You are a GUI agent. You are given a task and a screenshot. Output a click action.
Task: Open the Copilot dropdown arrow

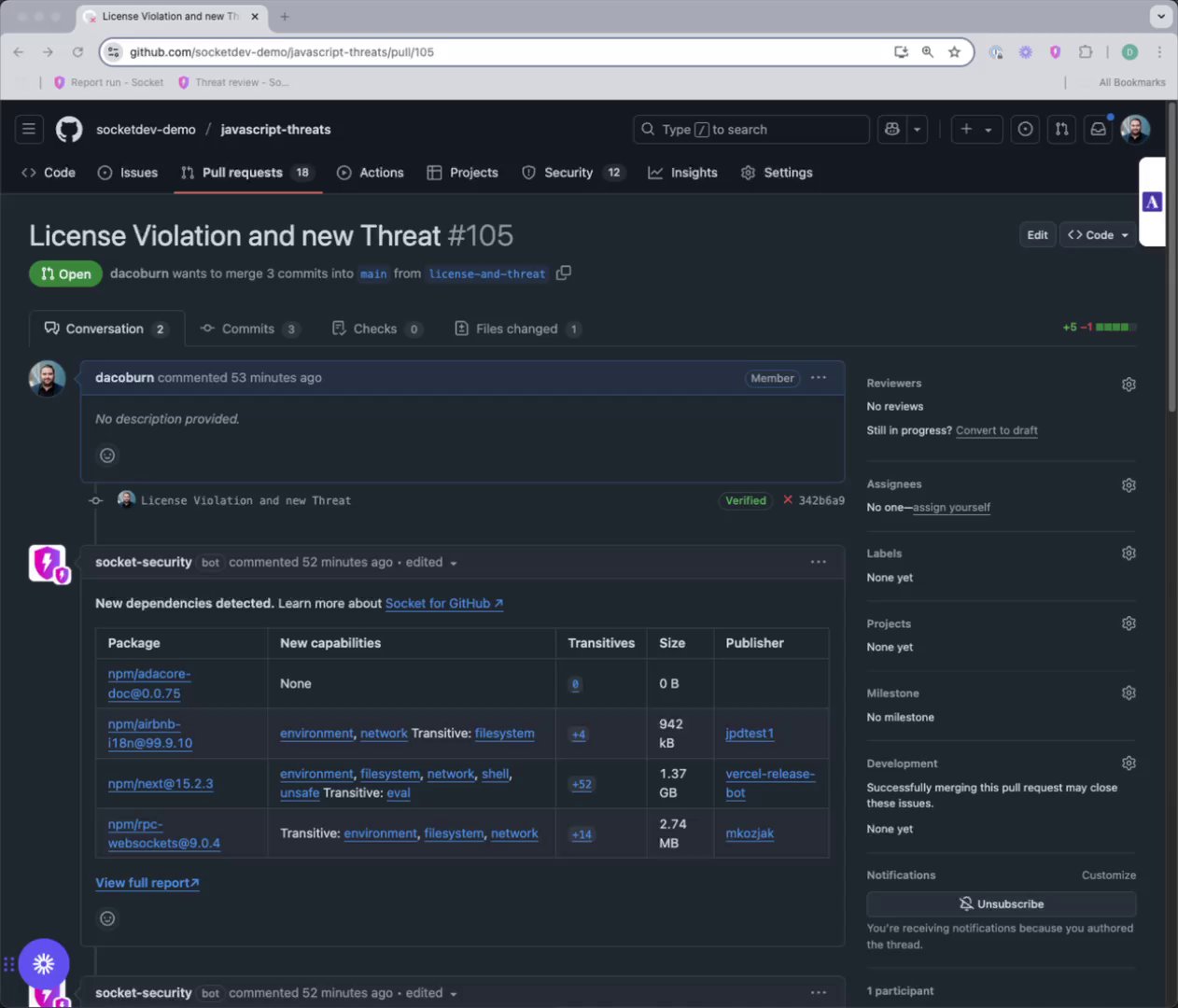click(918, 129)
